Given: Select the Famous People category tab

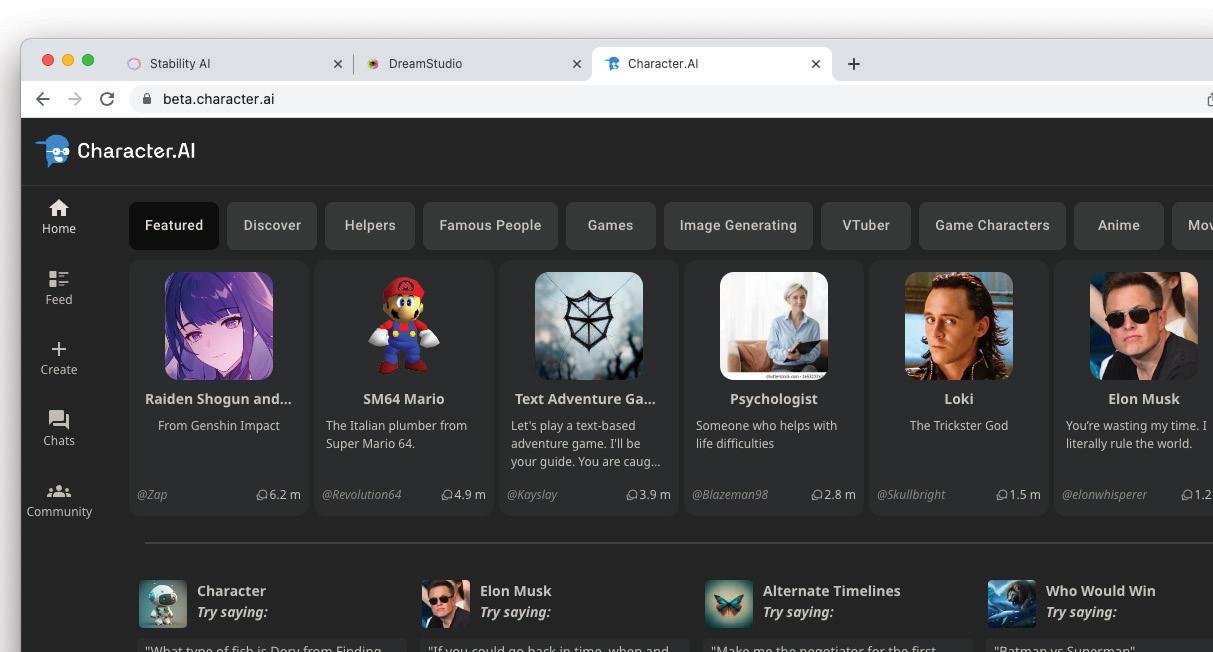Looking at the screenshot, I should pos(490,226).
